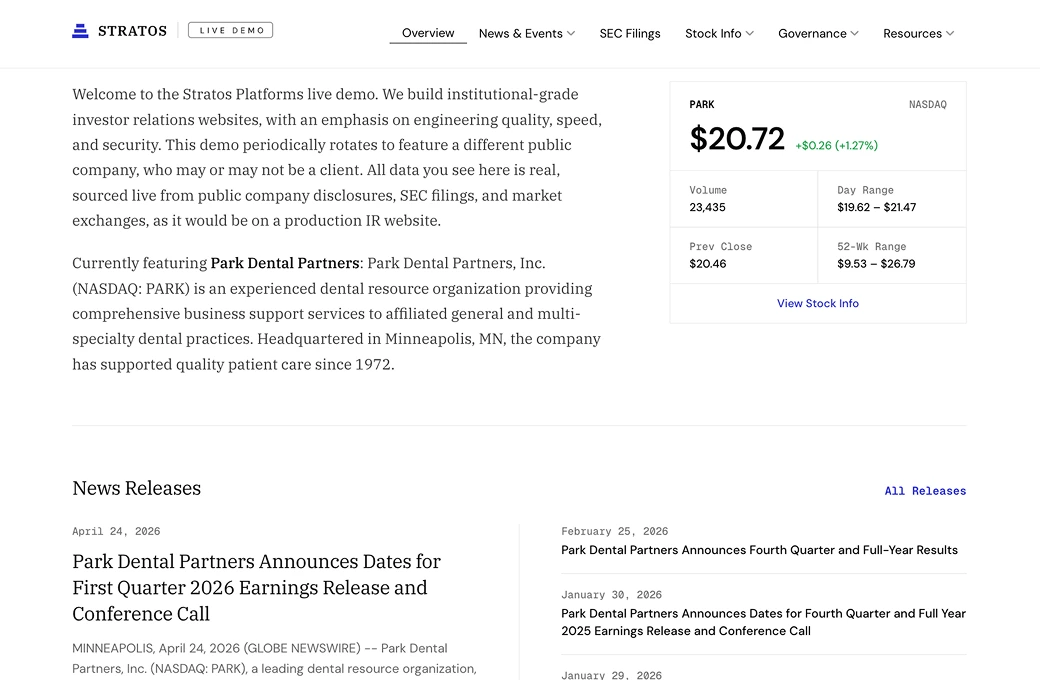Image resolution: width=1040 pixels, height=680 pixels.
Task: Expand the News & Events chevron
Action: [571, 33]
